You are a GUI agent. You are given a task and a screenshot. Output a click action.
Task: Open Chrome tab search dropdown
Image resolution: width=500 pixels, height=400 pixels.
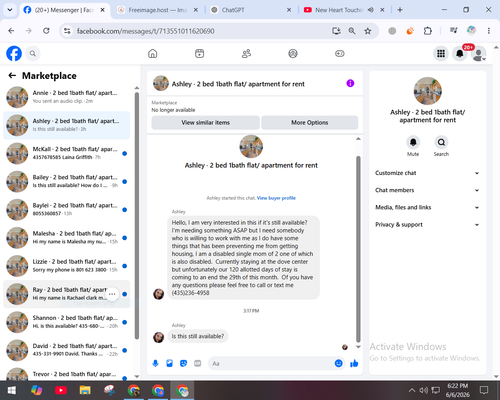click(10, 10)
